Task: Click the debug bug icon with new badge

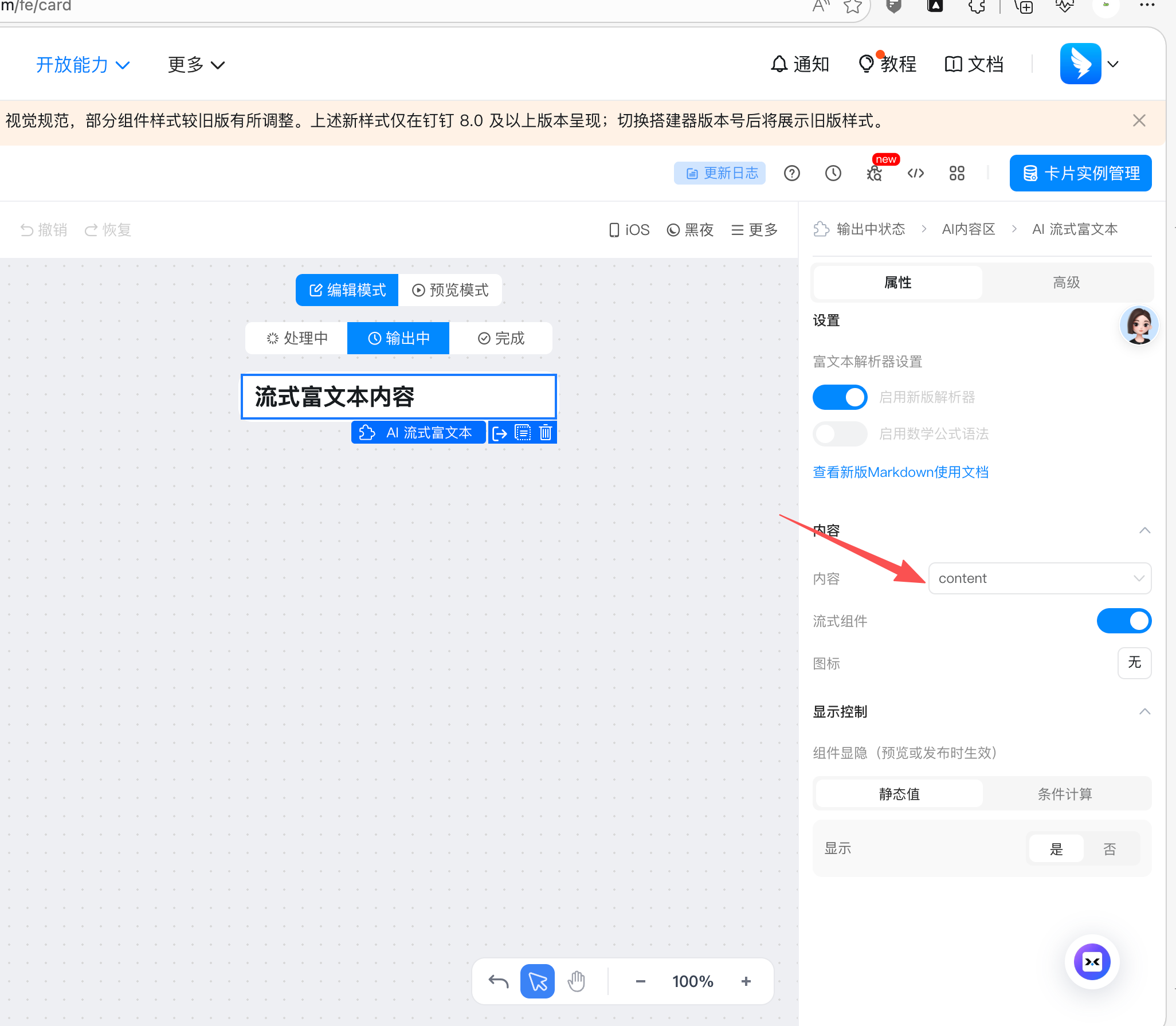Action: 875,173
